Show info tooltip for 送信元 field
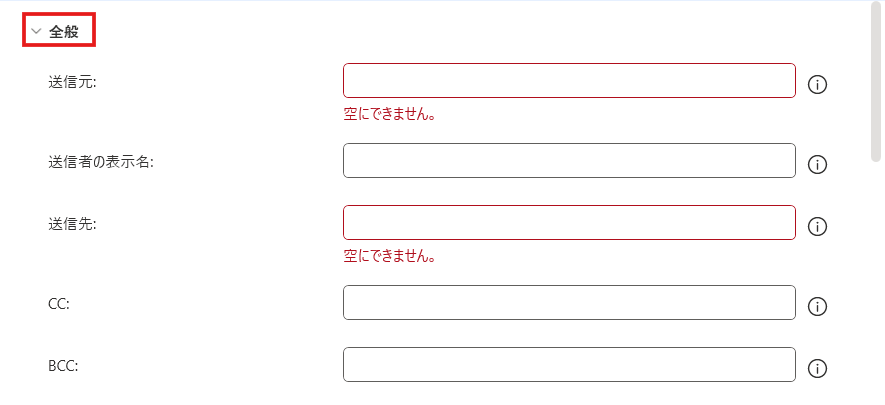 pyautogui.click(x=817, y=85)
